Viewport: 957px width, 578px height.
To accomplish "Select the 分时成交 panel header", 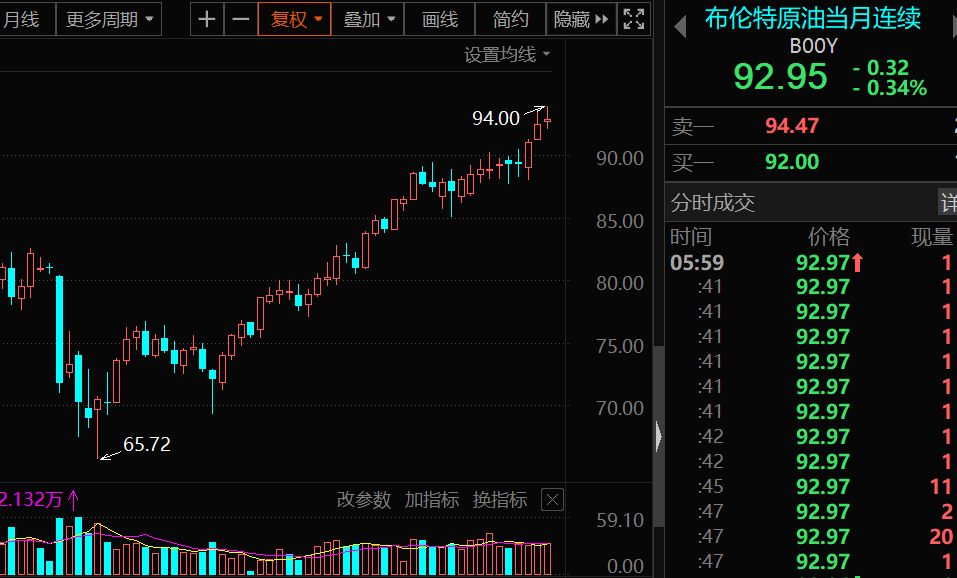I will (713, 203).
